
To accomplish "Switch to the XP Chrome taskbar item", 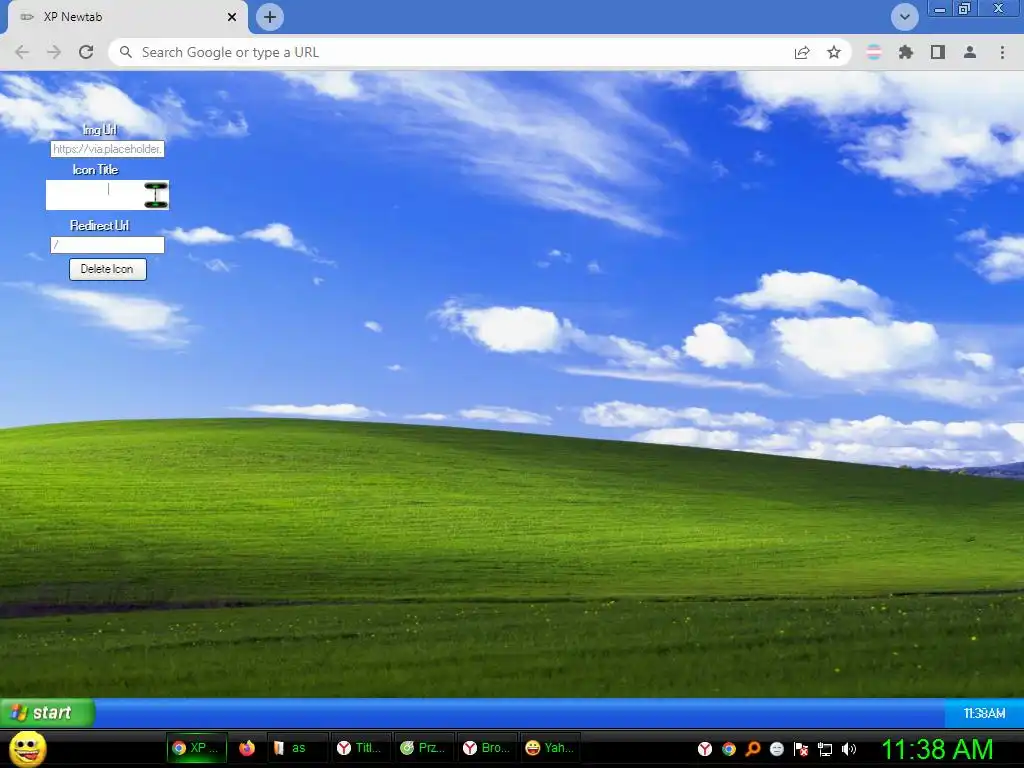I will pyautogui.click(x=197, y=748).
